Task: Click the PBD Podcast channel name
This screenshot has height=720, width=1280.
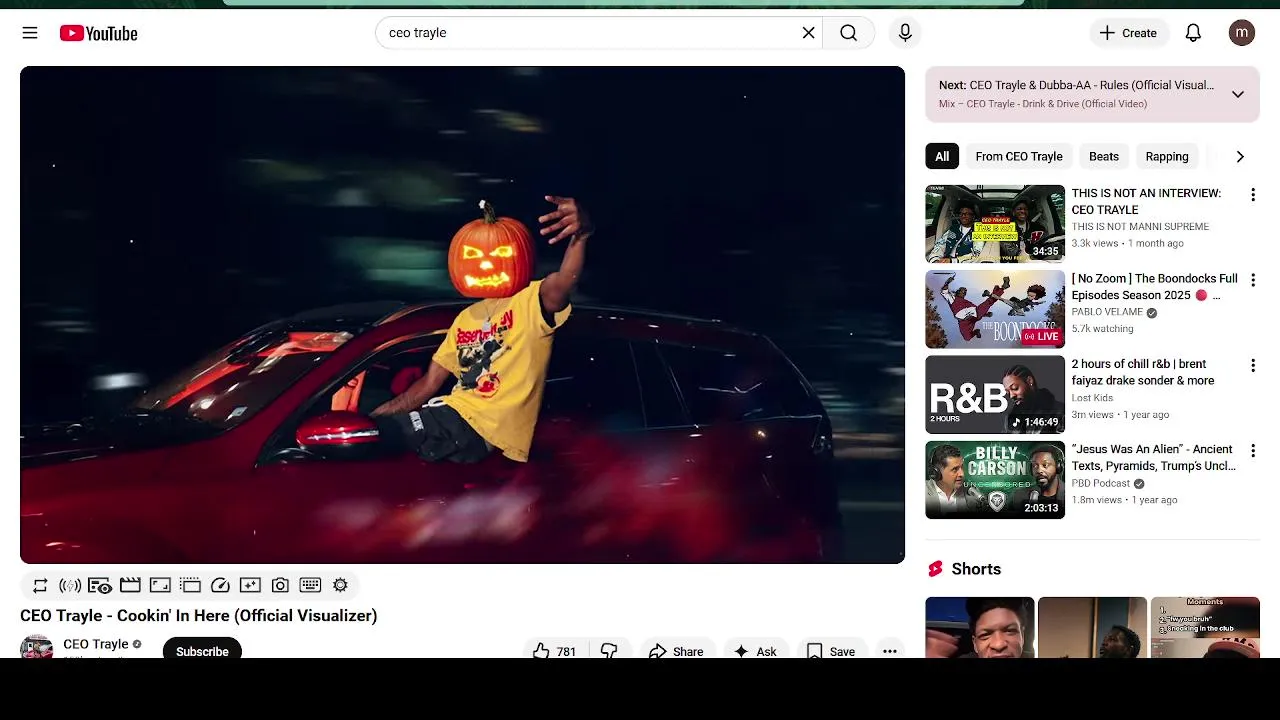Action: pyautogui.click(x=1100, y=483)
